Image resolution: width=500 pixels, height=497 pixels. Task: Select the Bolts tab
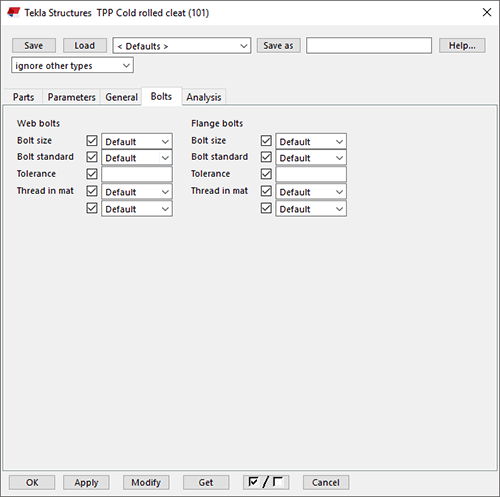pos(161,96)
